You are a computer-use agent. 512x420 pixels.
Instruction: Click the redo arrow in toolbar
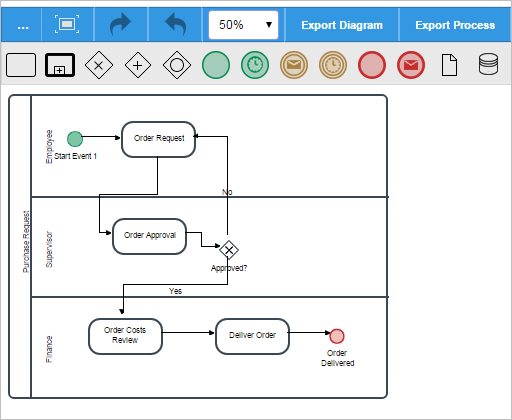pyautogui.click(x=120, y=24)
